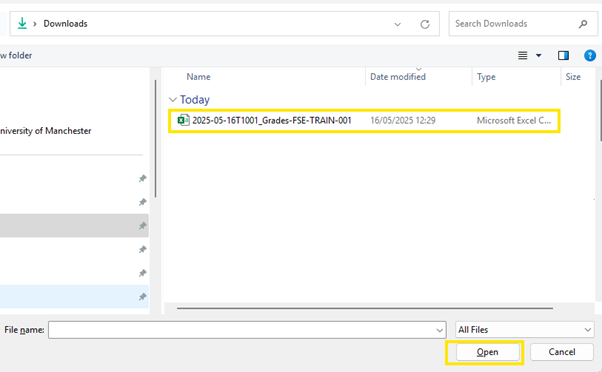Click the refresh icon in address bar

(425, 24)
